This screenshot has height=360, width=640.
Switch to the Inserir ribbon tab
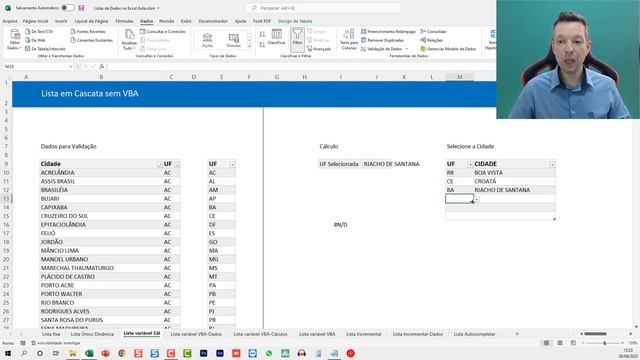[61, 21]
